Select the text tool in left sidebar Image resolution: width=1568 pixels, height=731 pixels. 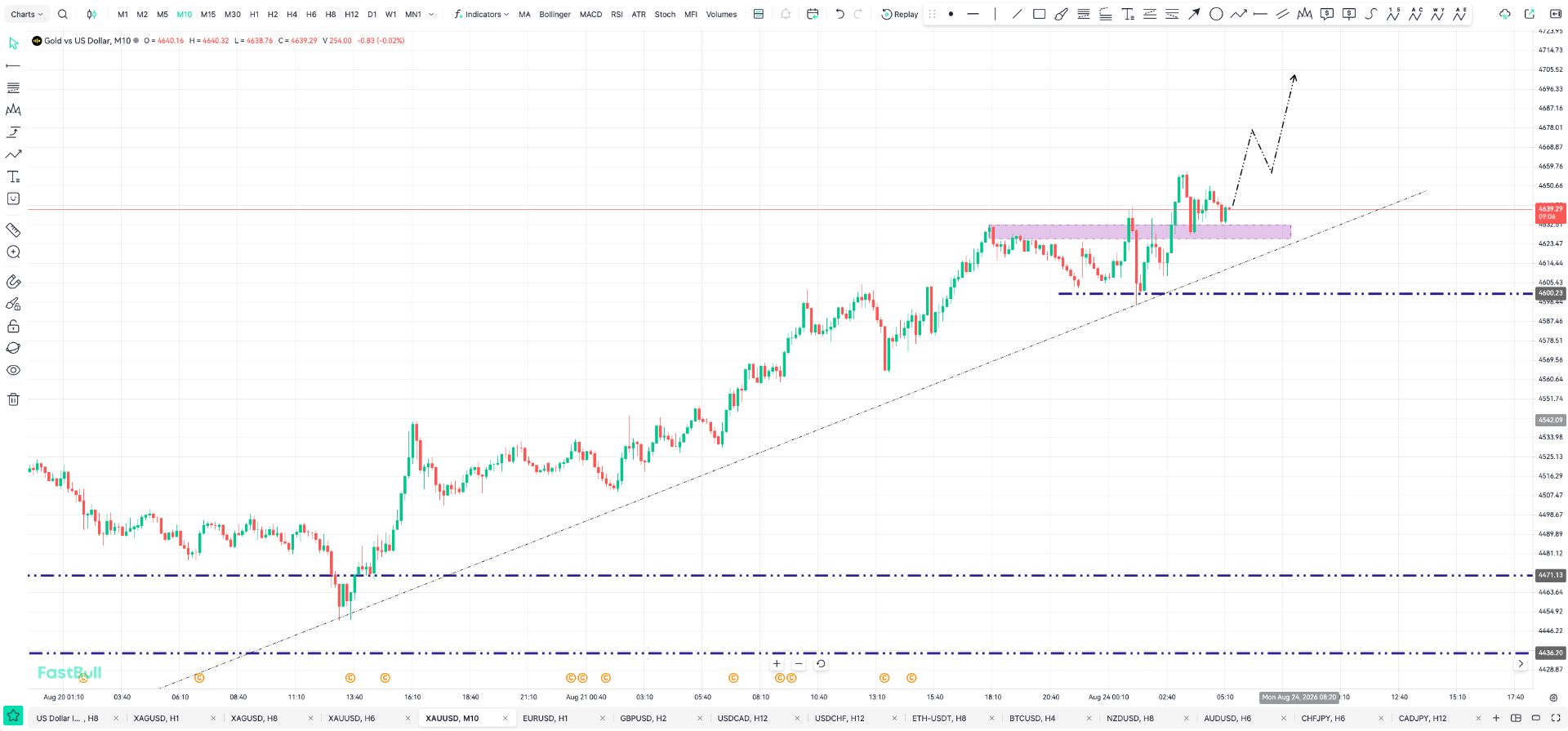tap(13, 176)
